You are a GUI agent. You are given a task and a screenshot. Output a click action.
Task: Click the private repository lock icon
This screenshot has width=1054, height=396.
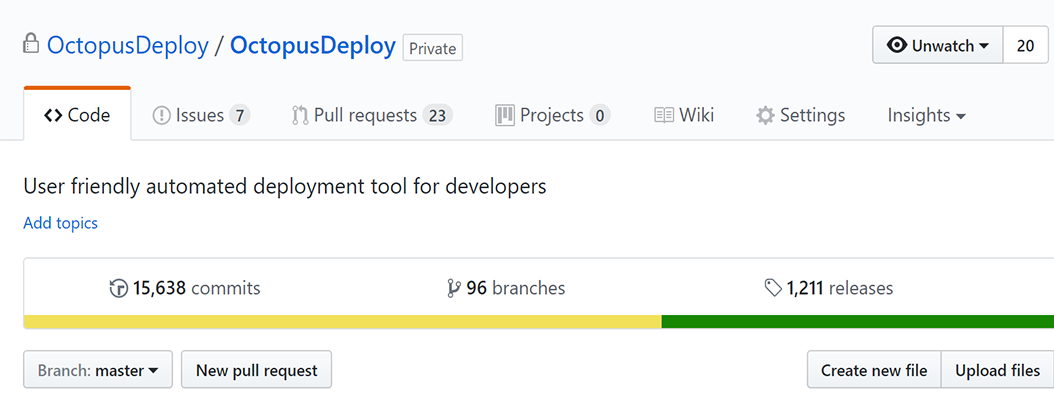[31, 44]
